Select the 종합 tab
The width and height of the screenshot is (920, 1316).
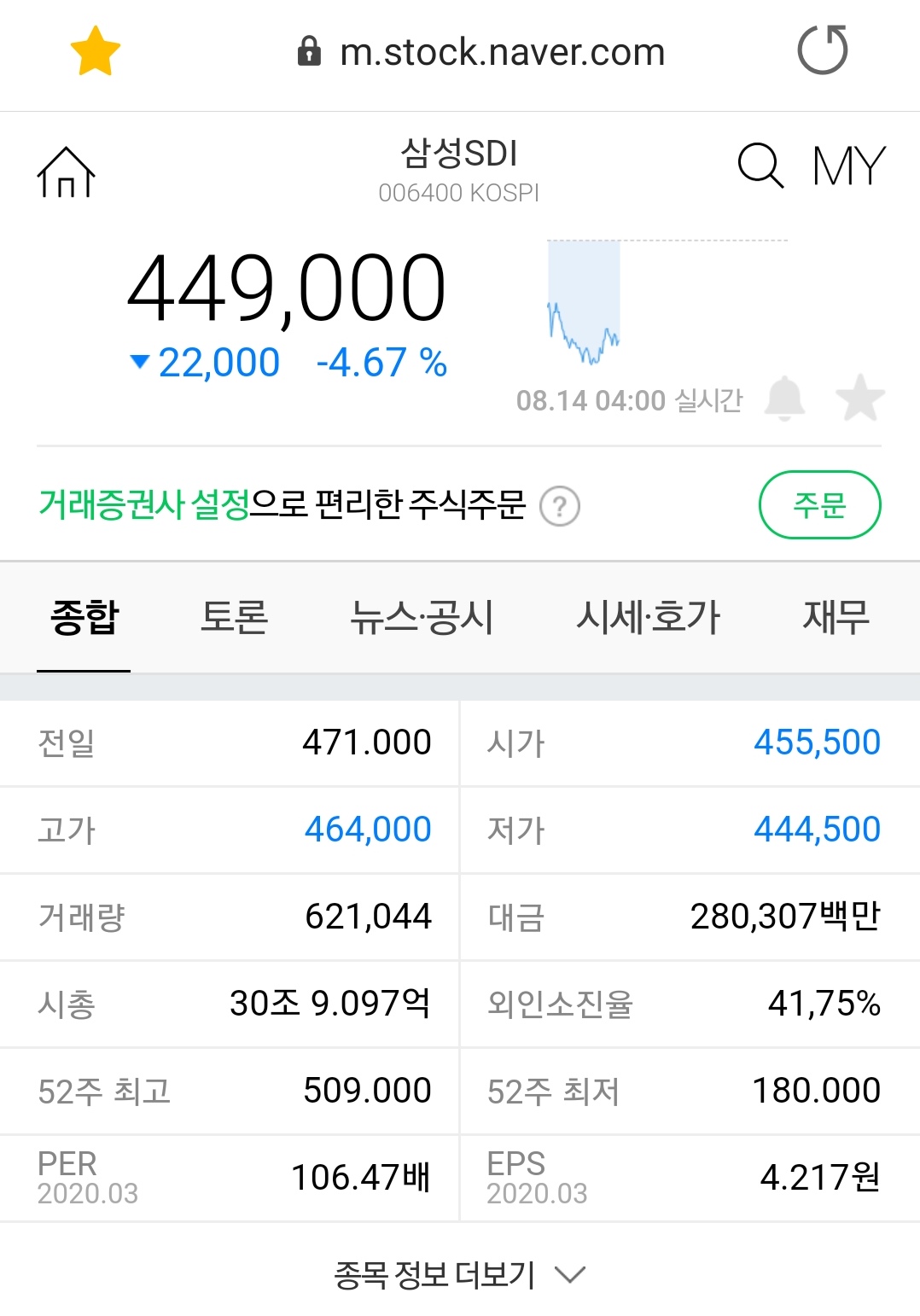(84, 617)
